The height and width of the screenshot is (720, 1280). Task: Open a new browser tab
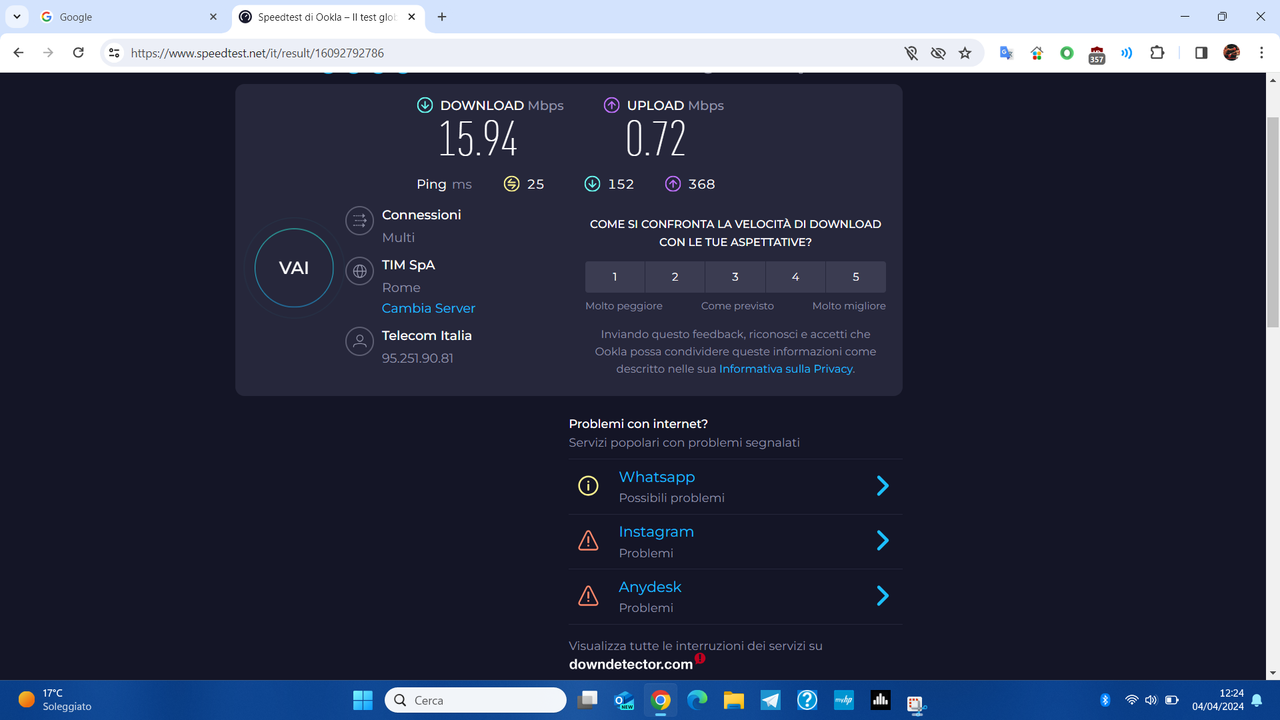[x=442, y=17]
